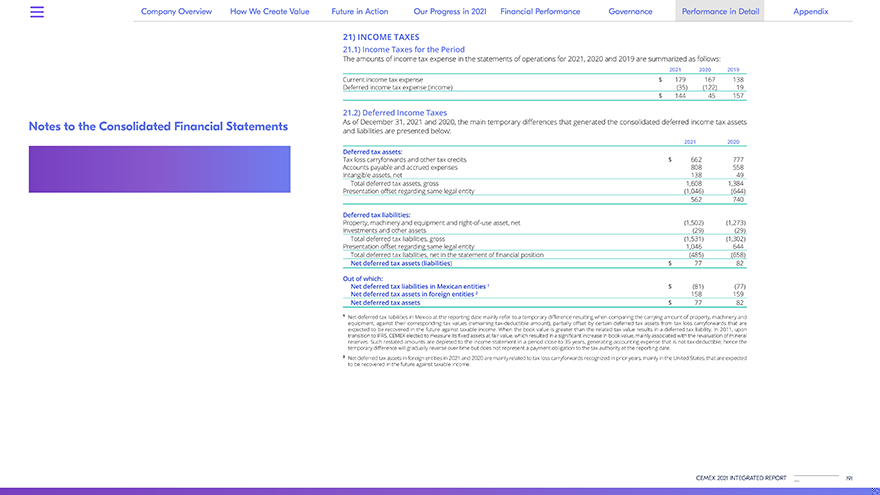
Task: Jump to the Appendix tab
Action: pos(810,12)
